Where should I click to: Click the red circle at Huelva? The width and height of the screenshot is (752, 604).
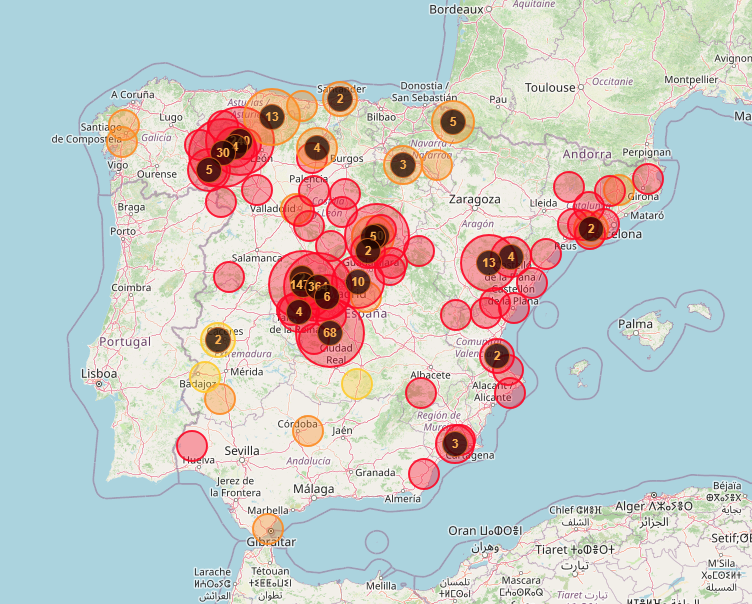(x=192, y=446)
